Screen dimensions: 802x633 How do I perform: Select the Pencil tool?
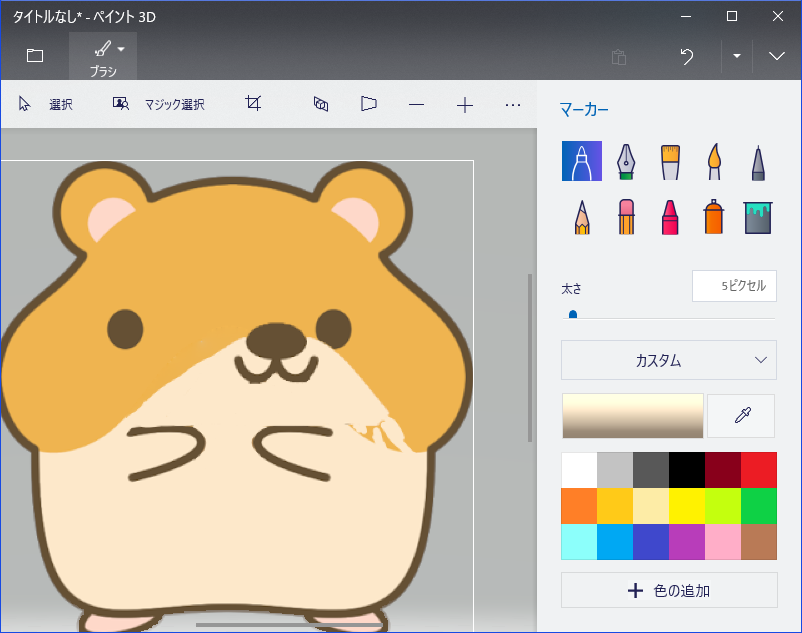point(582,217)
